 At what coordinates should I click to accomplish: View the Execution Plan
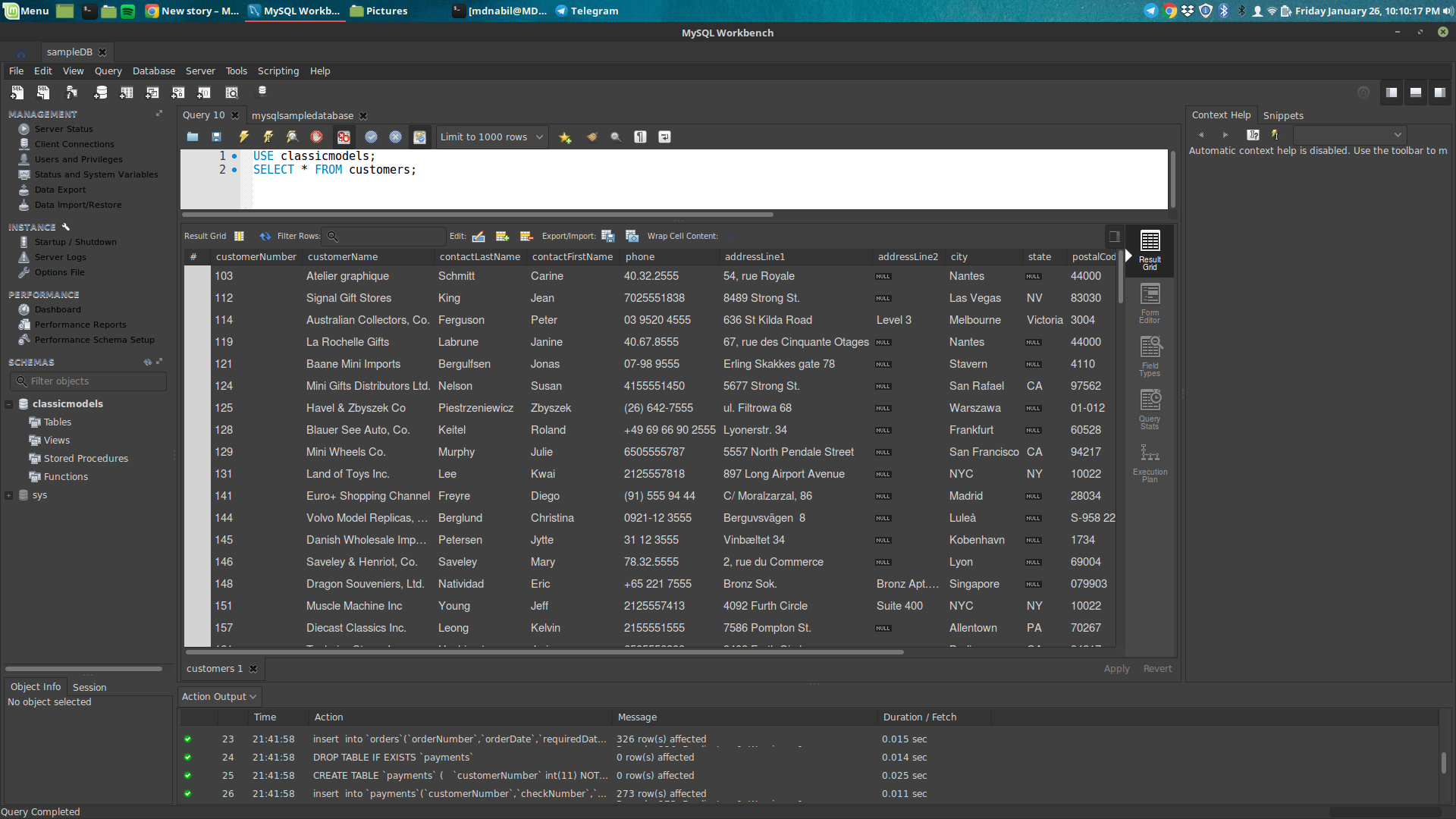1150,463
